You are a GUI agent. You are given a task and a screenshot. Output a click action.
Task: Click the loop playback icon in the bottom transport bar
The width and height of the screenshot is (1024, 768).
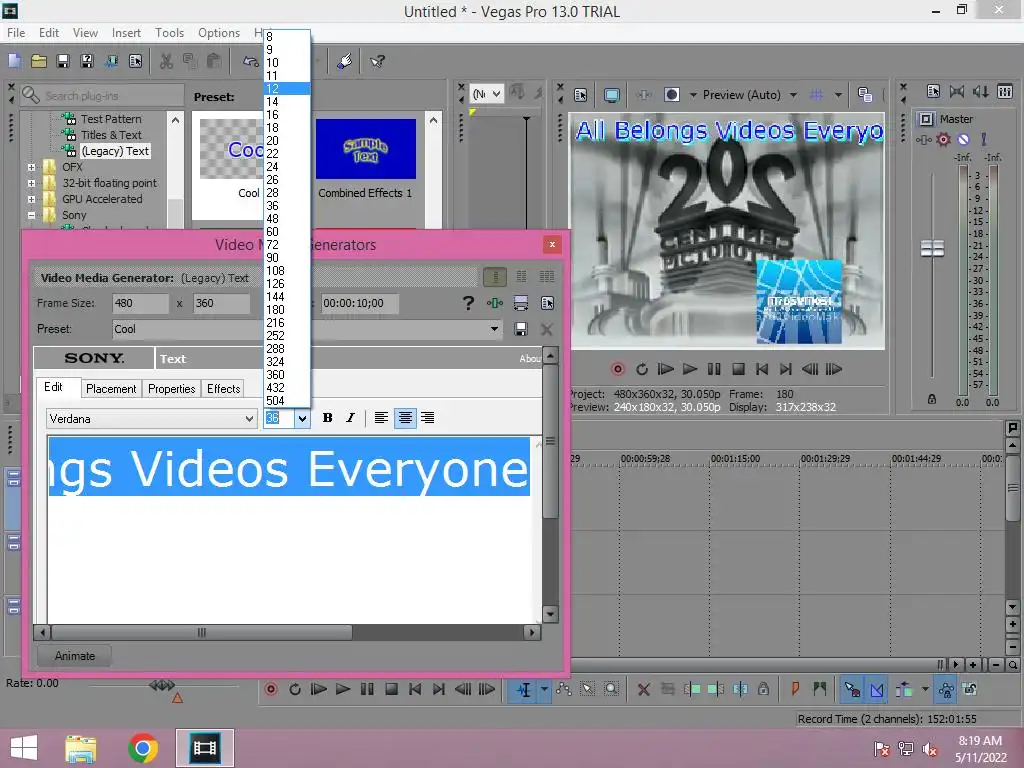pyautogui.click(x=295, y=689)
